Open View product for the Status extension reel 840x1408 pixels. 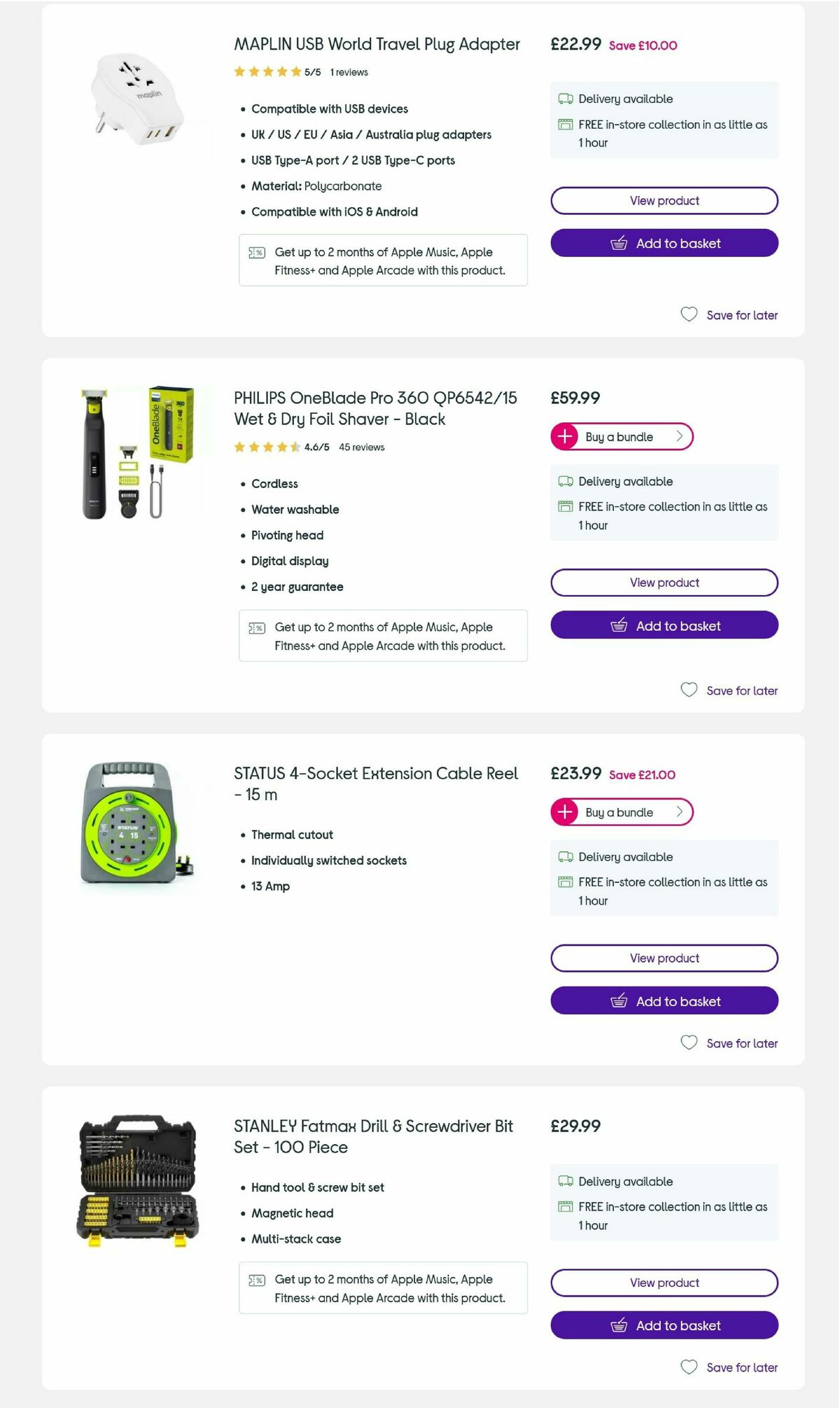pyautogui.click(x=664, y=958)
